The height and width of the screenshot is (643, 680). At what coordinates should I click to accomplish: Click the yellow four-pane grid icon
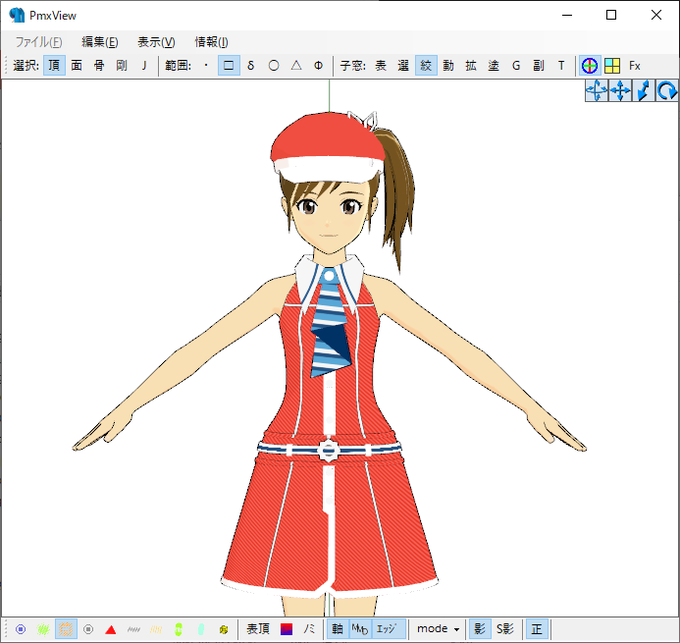click(612, 65)
